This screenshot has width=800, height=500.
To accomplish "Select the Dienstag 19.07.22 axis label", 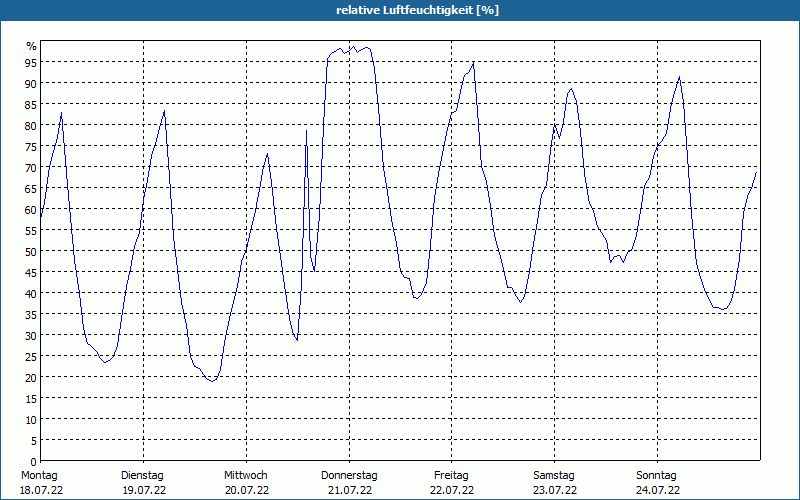I will 143,483.
